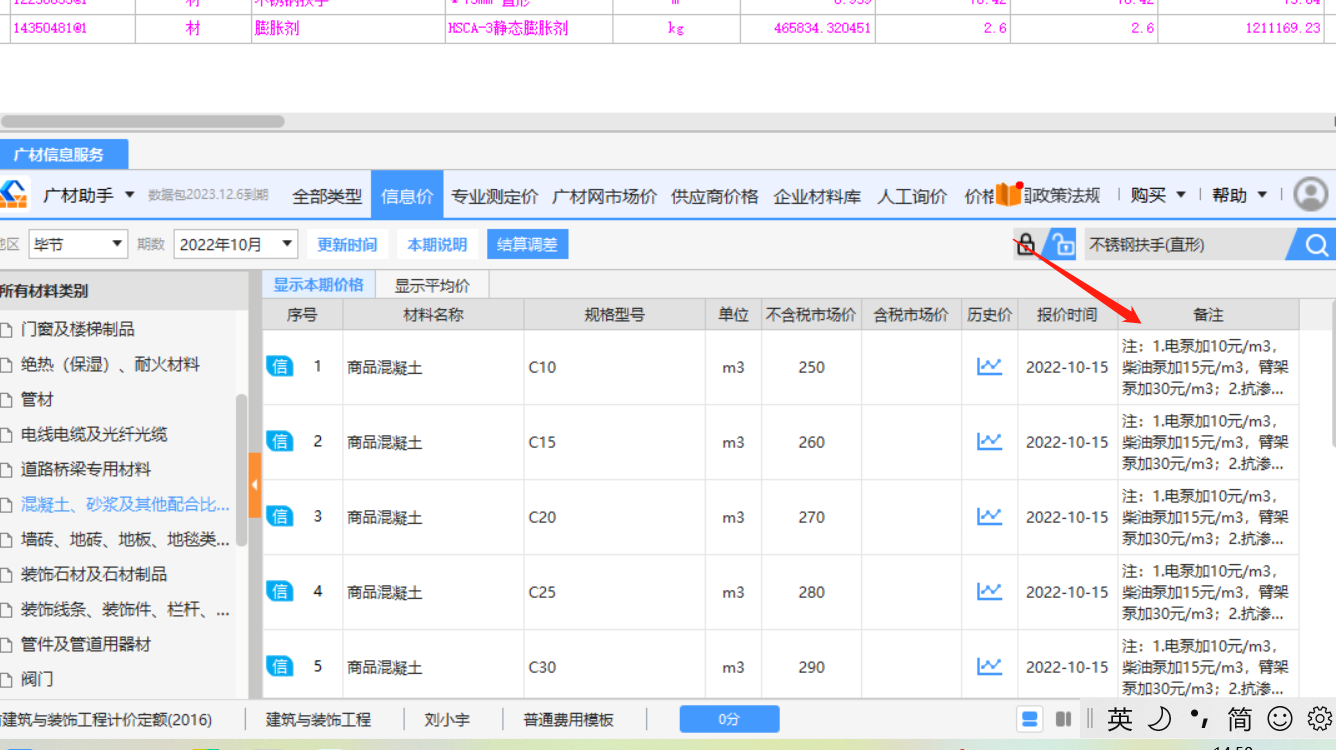
Task: Expand the 购买 dropdown menu
Action: (x=1158, y=195)
